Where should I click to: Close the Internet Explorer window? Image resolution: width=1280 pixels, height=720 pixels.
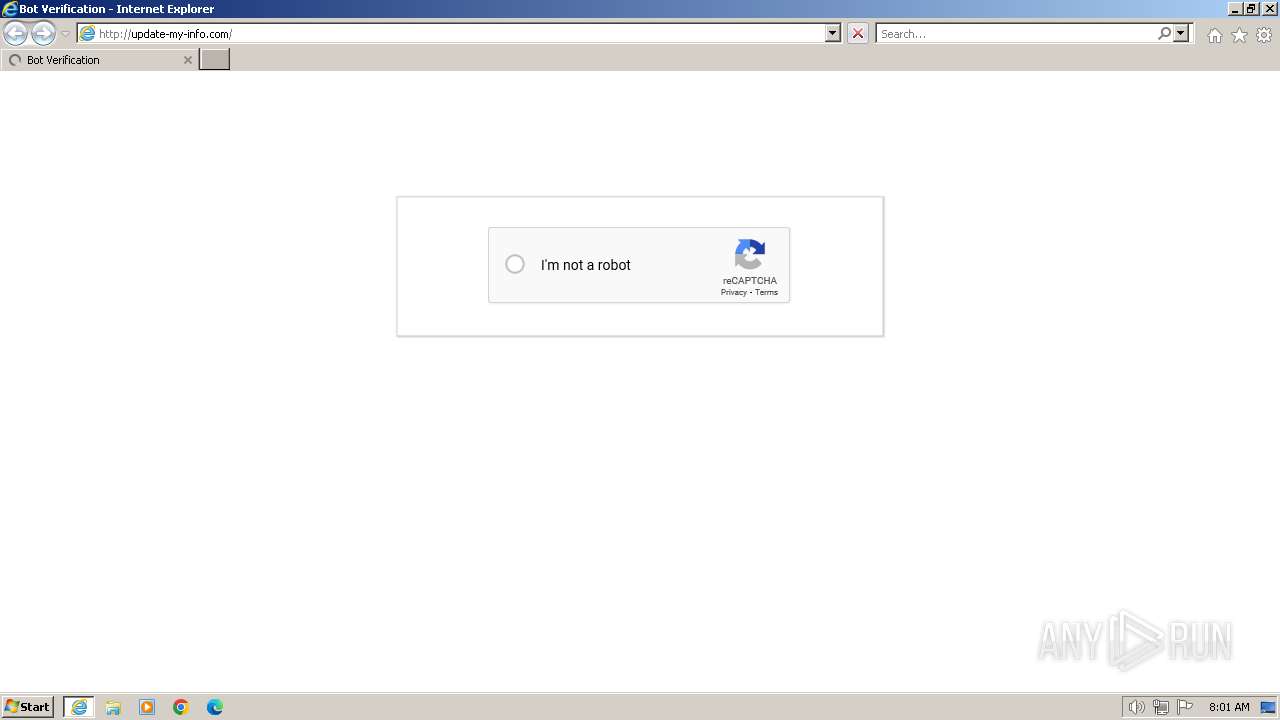pos(1268,9)
